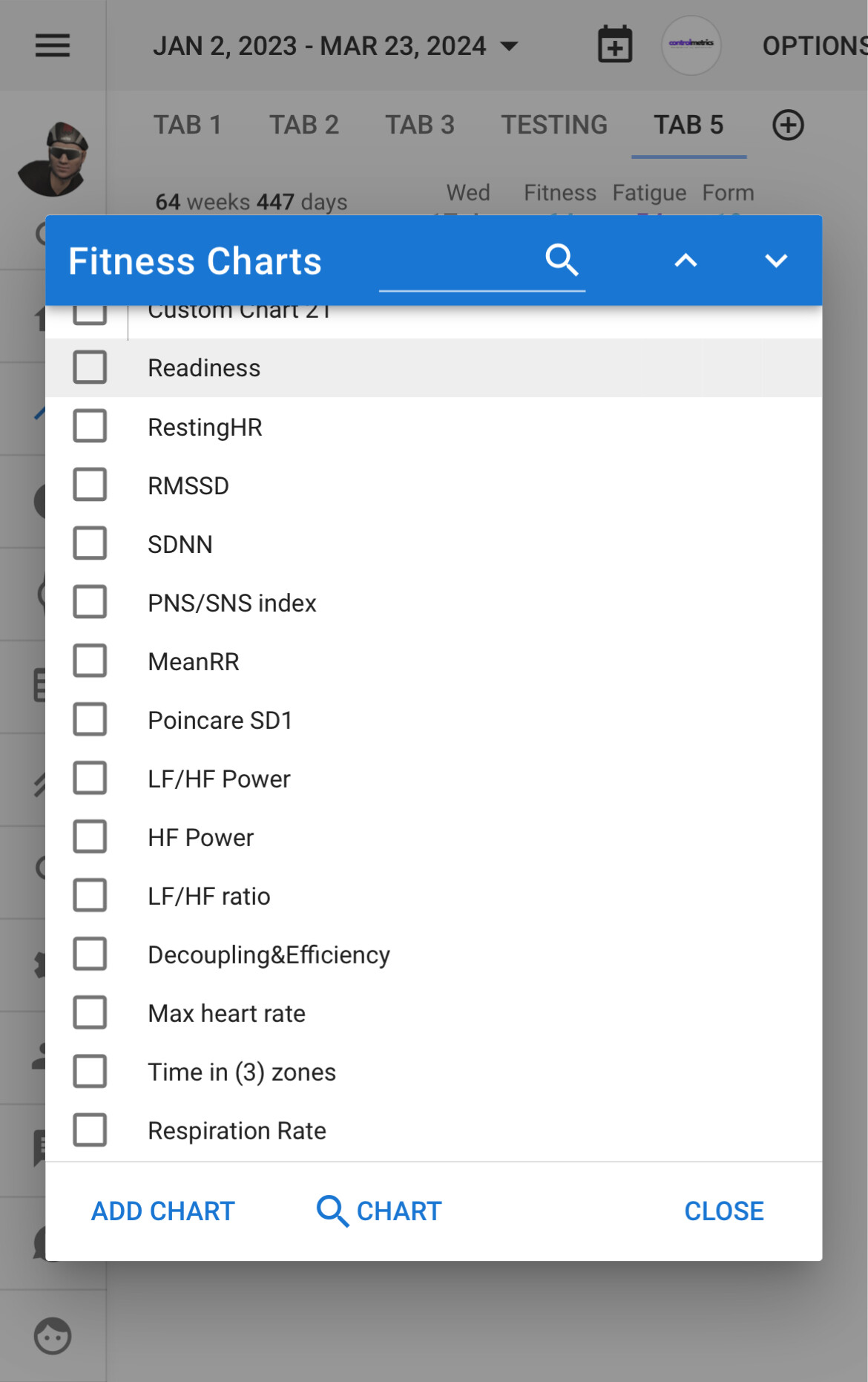
Task: Click the smiley face icon in sidebar
Action: point(53,1336)
